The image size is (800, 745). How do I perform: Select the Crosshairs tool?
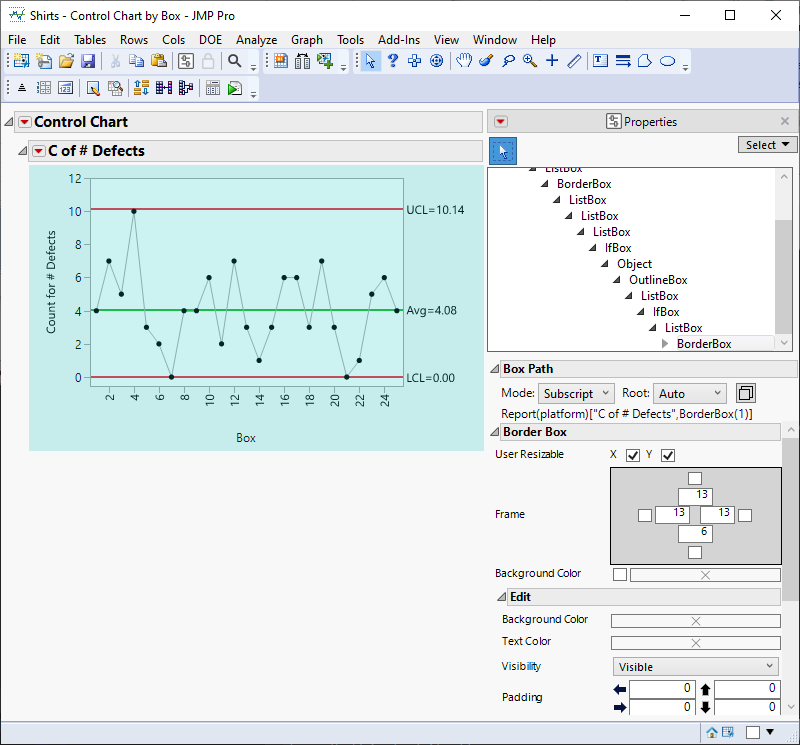tap(551, 61)
